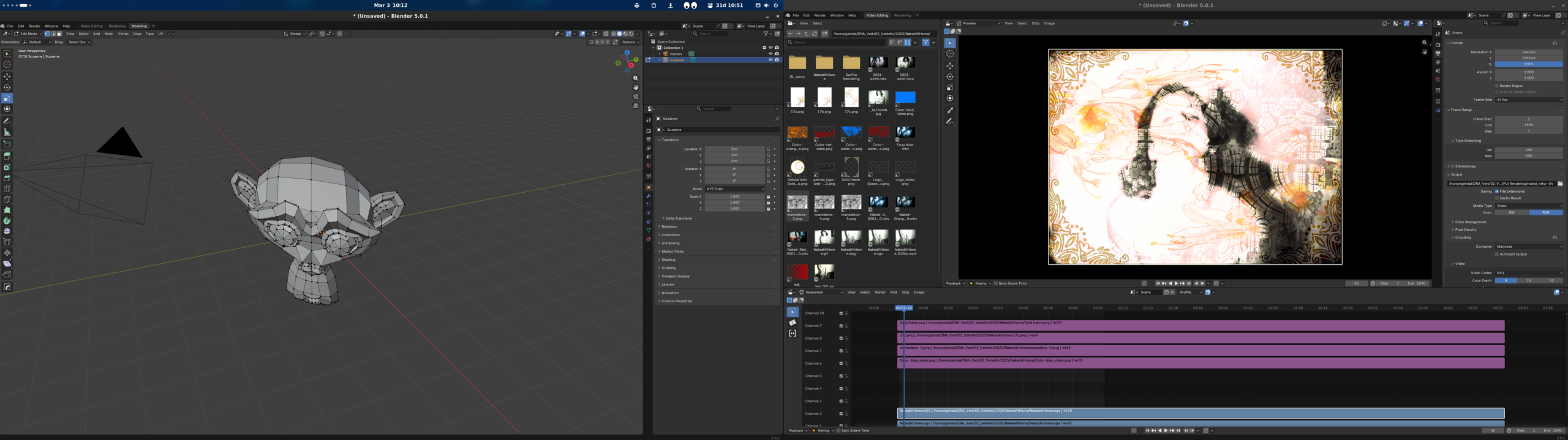This screenshot has height=440, width=1568.
Task: Open the output folder browser icon
Action: [1560, 184]
